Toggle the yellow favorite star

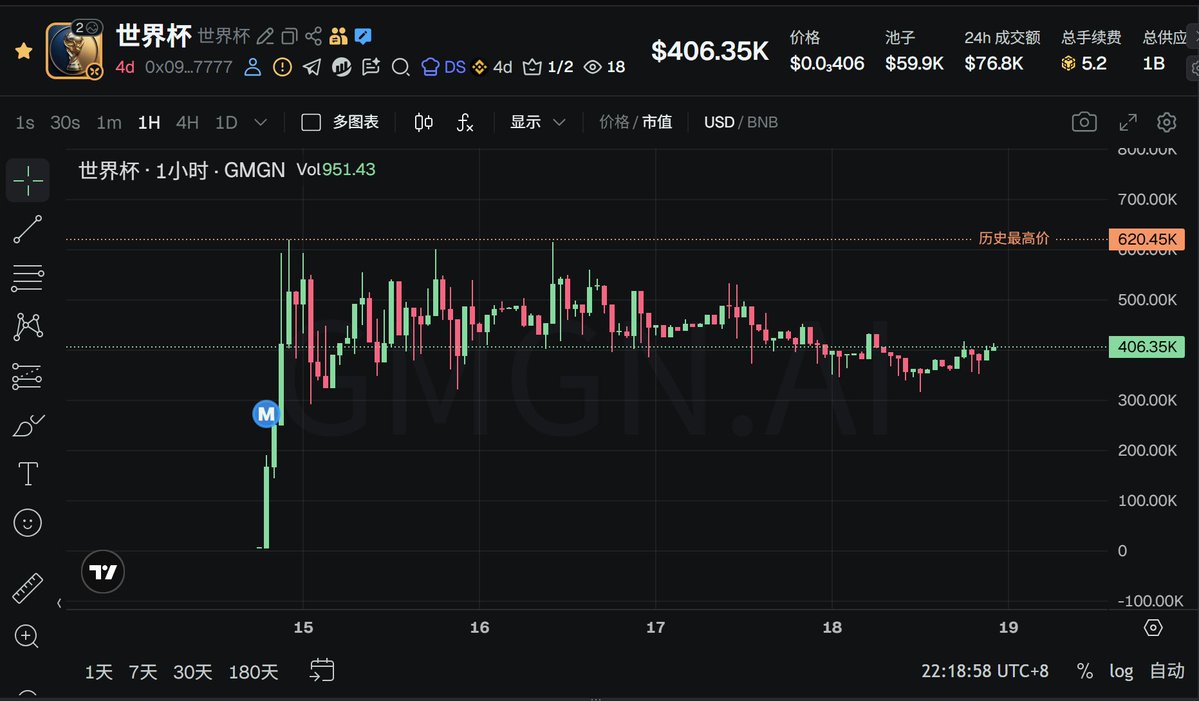24,51
